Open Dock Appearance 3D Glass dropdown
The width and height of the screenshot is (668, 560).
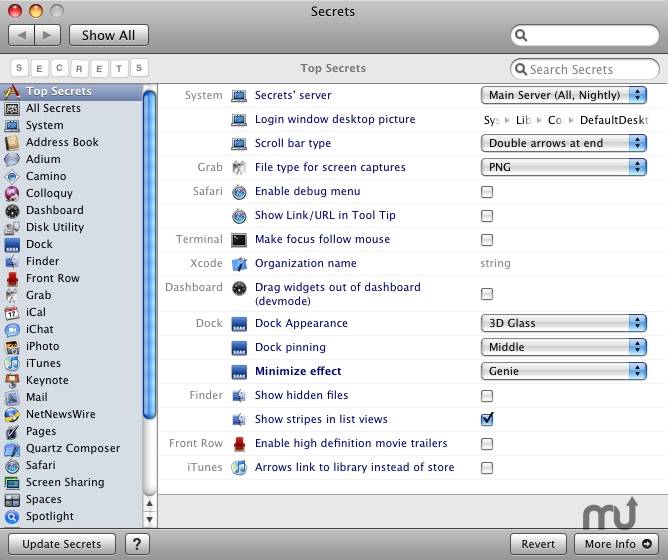click(564, 323)
